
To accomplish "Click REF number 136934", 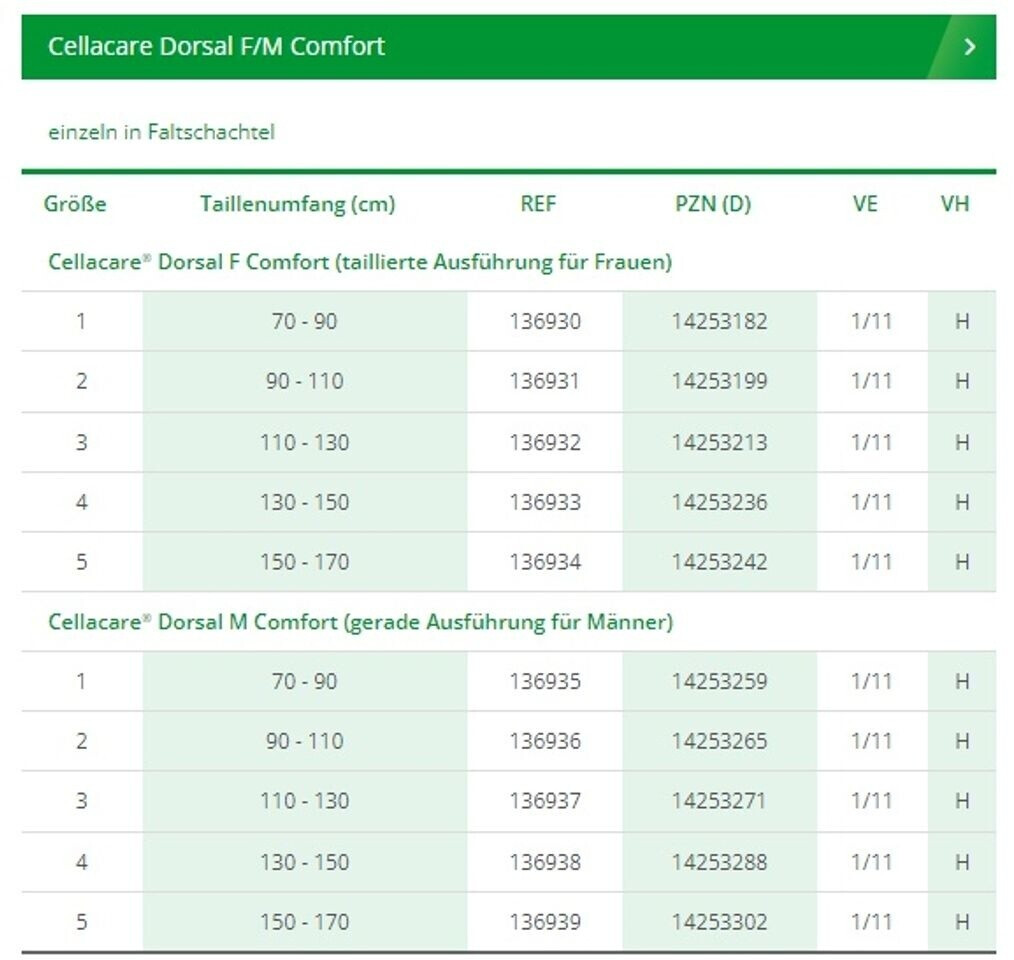I will [x=545, y=562].
